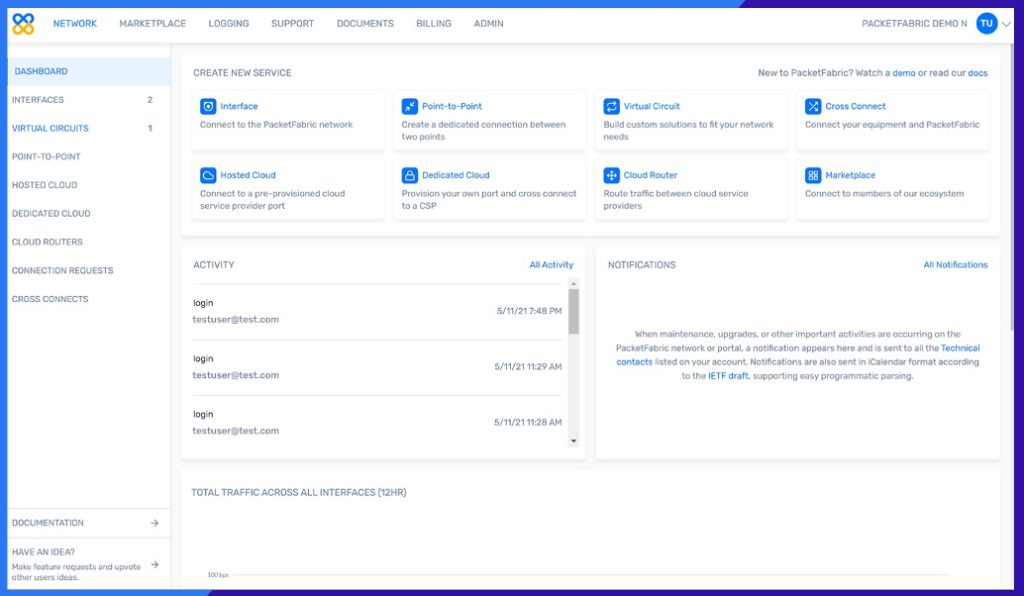Screen dimensions: 1024x596
Task: Click the Point-to-Point service icon
Action: coord(410,106)
